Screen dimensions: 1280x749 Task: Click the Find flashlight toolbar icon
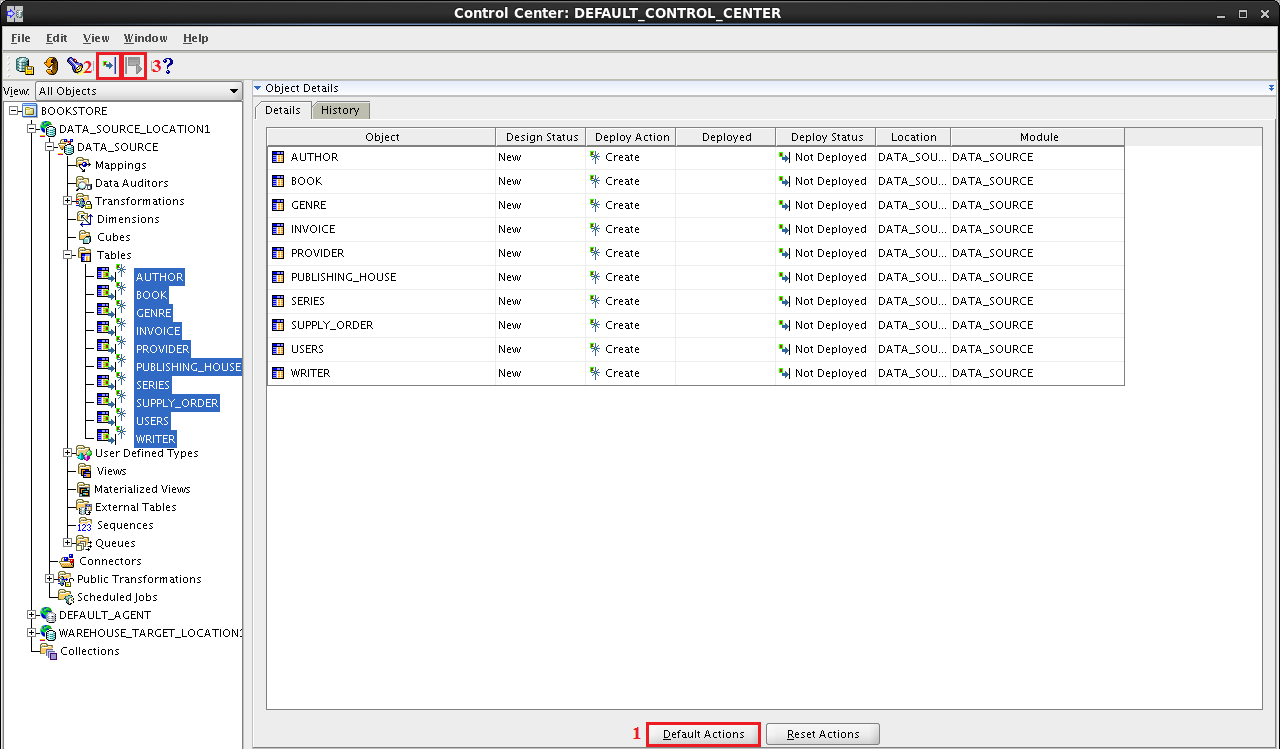(x=75, y=66)
